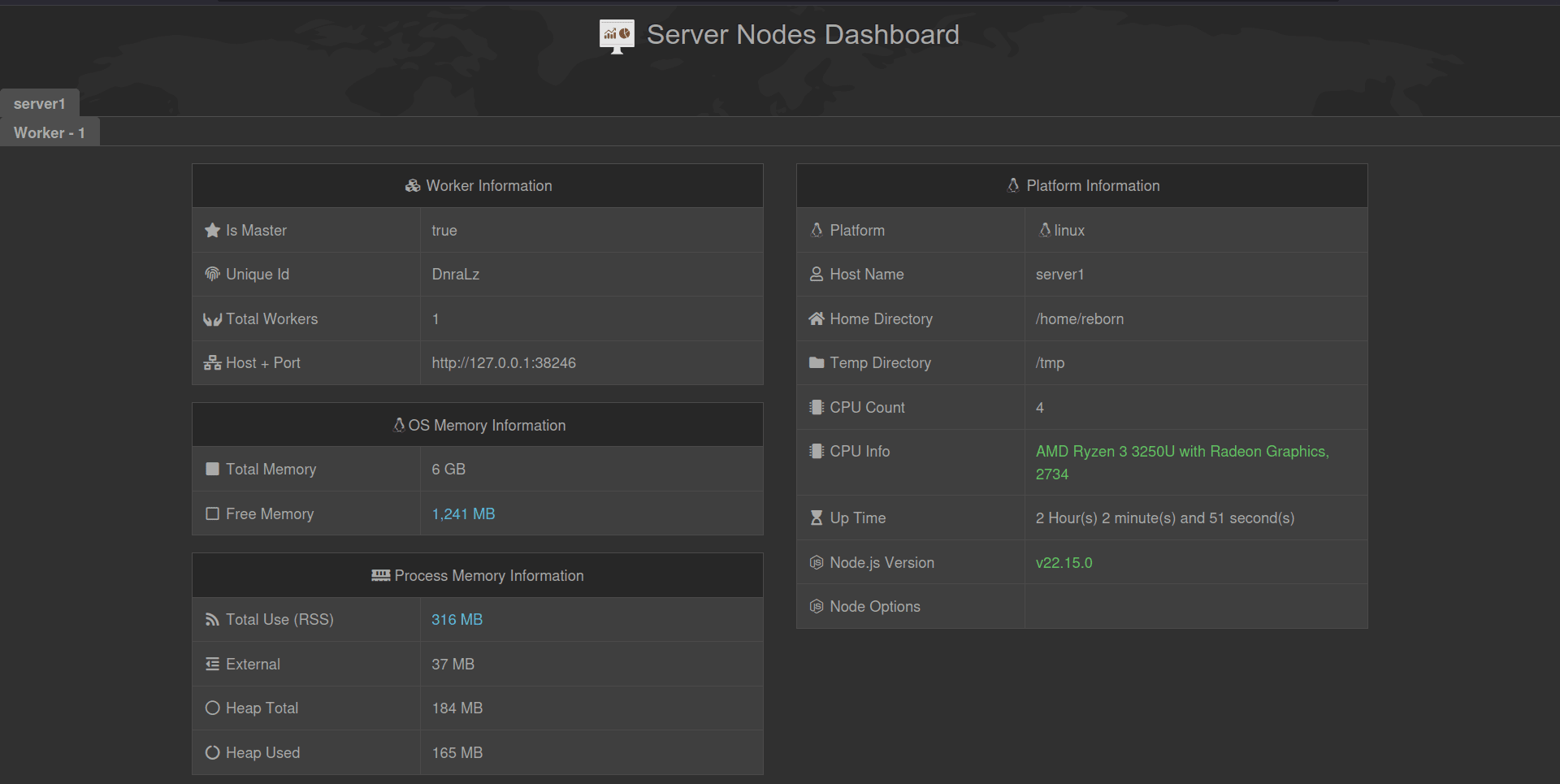This screenshot has height=784, width=1560.
Task: Click the Process Memory Information header text
Action: coord(489,576)
